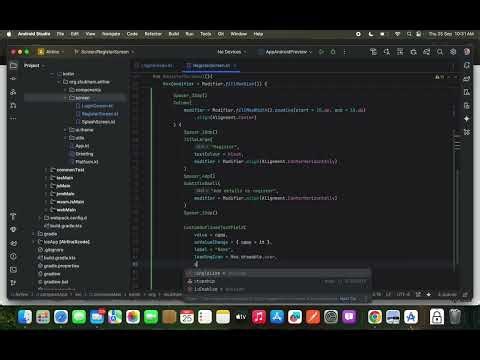Open the Commit tool window in left sidebar

(13, 79)
